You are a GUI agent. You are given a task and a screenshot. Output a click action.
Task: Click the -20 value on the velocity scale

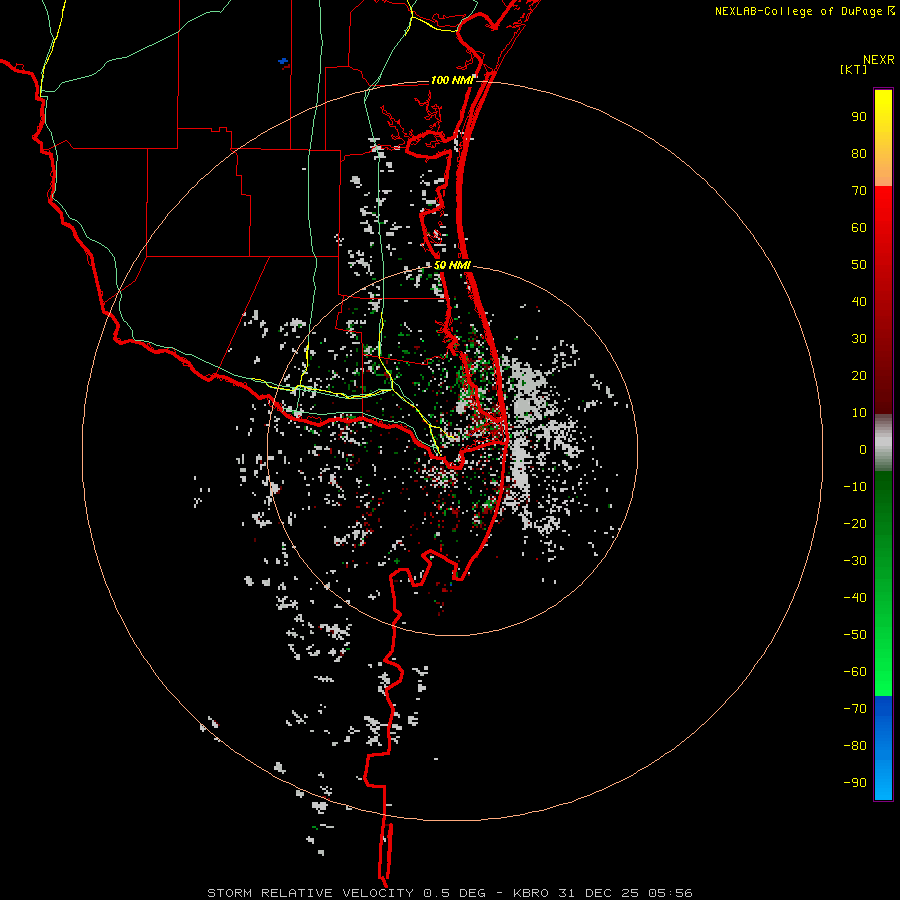click(x=855, y=524)
